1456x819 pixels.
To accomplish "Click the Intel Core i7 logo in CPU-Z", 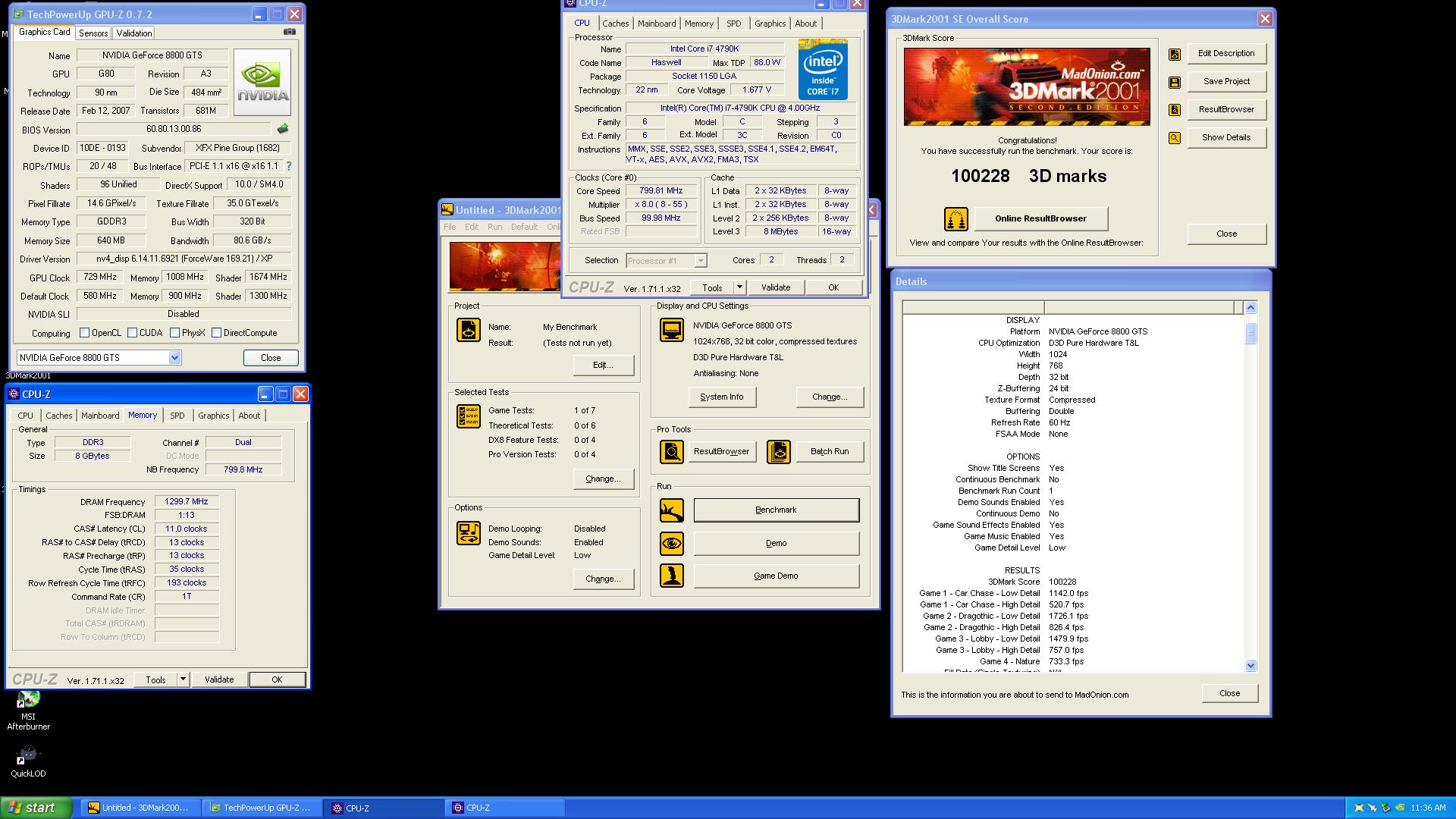I will (823, 68).
